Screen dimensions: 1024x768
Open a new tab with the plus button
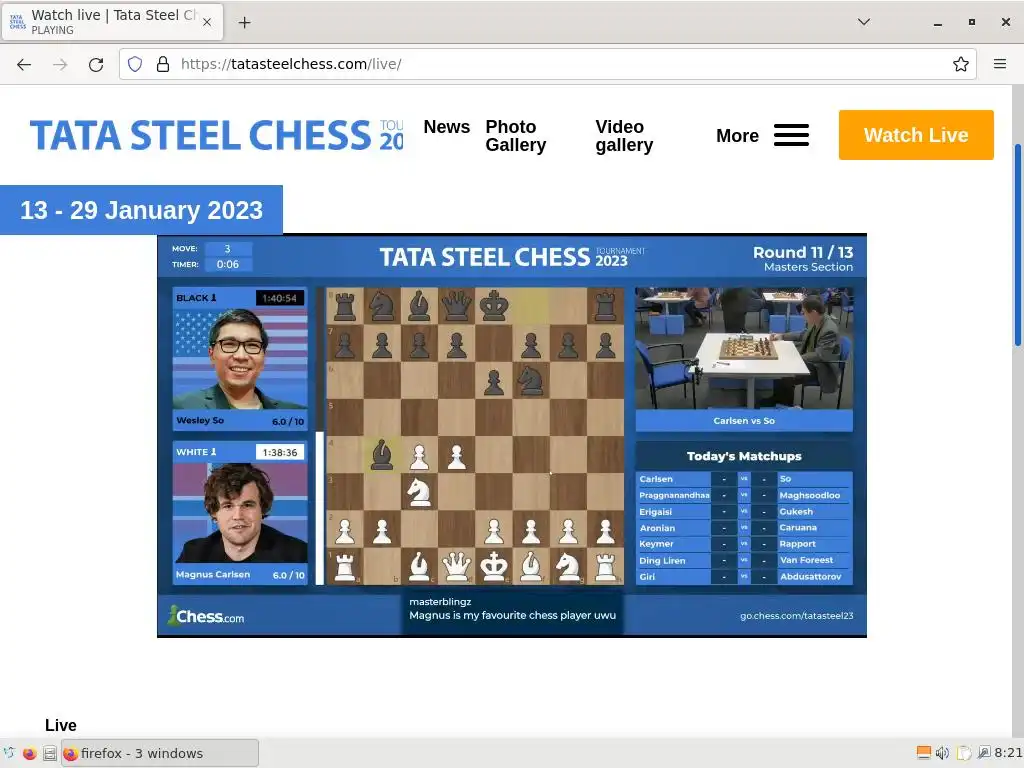click(244, 22)
